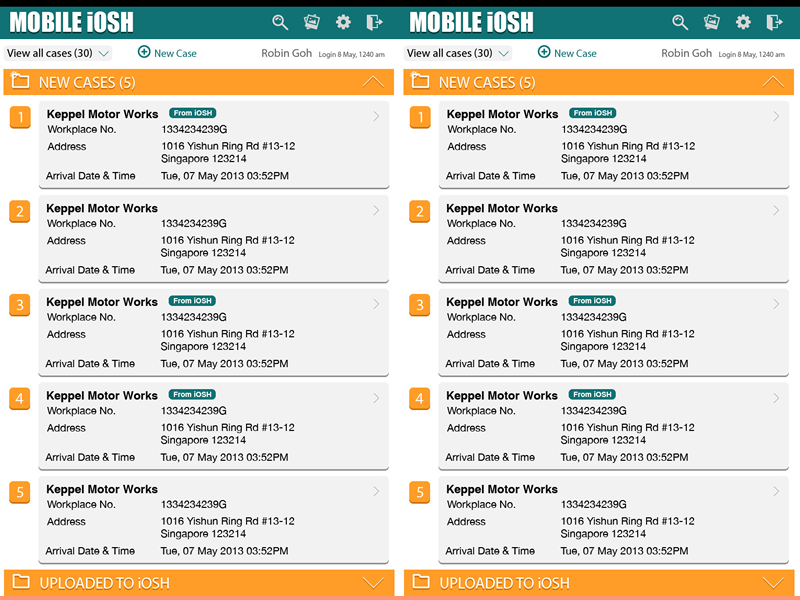Click 'Login 8 May, 1240 am' text, left screen
The height and width of the screenshot is (600, 800).
[x=352, y=55]
